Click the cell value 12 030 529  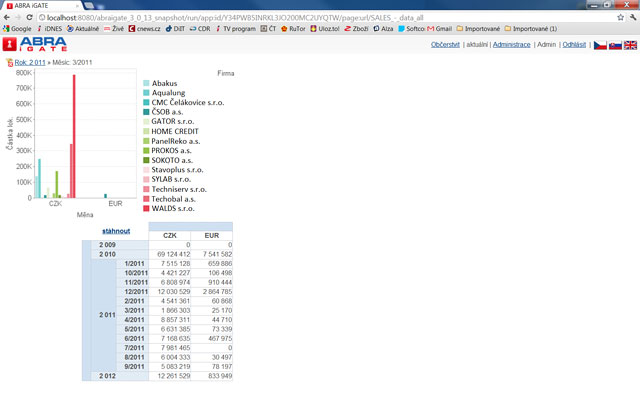170,292
